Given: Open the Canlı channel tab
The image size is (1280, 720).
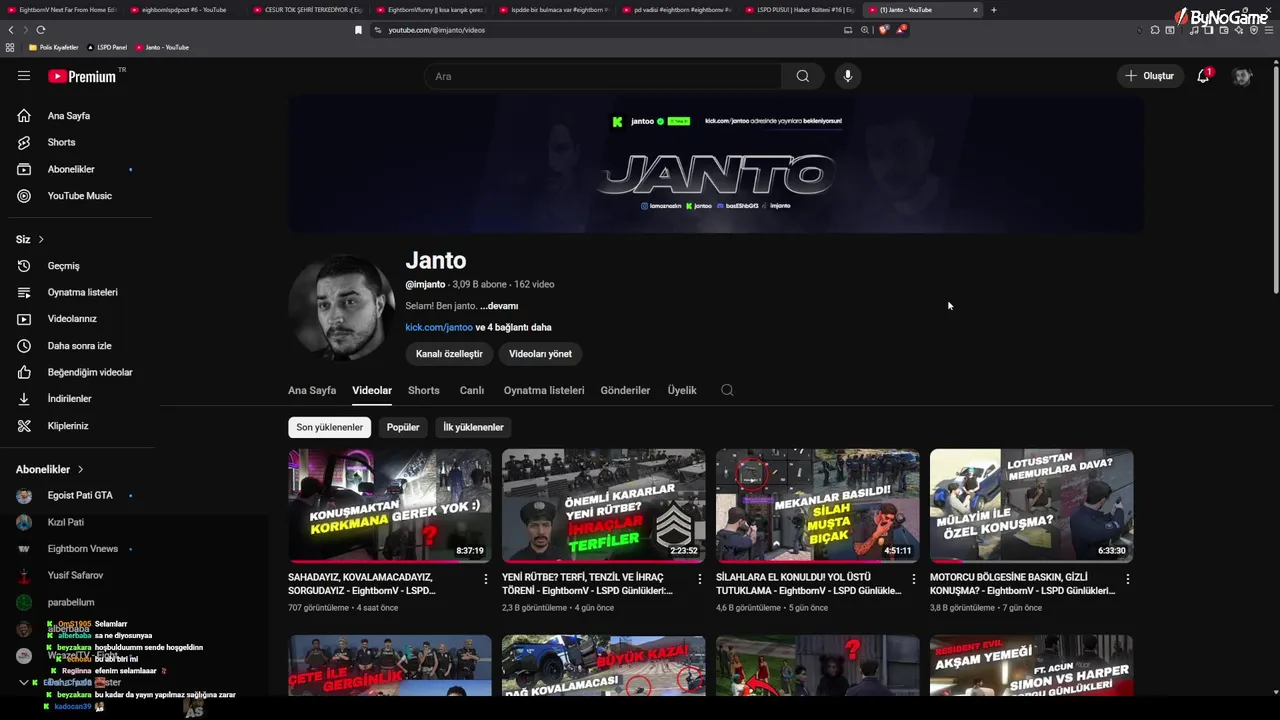Looking at the screenshot, I should [x=471, y=390].
